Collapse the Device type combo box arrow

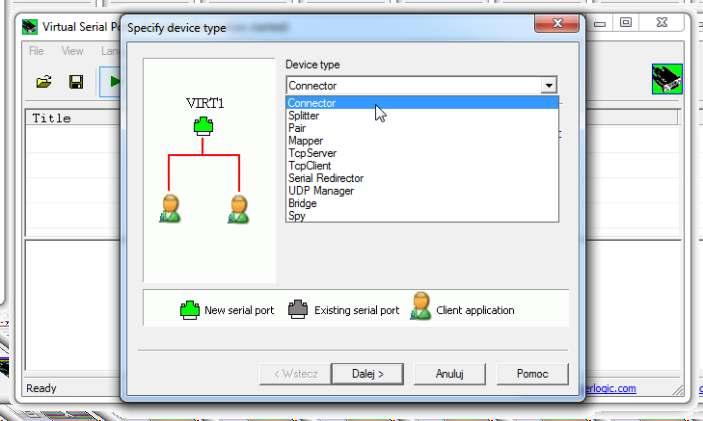[x=548, y=85]
